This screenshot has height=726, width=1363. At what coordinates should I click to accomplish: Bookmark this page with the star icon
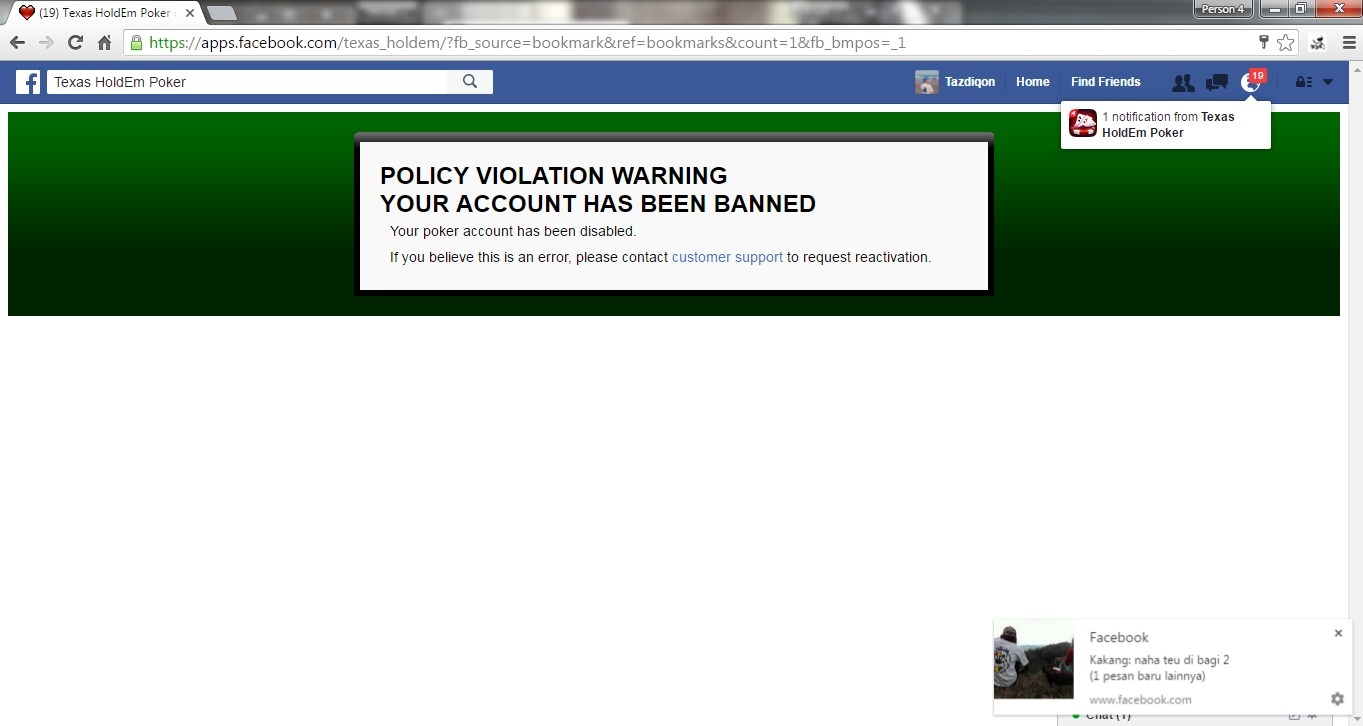[x=1285, y=43]
